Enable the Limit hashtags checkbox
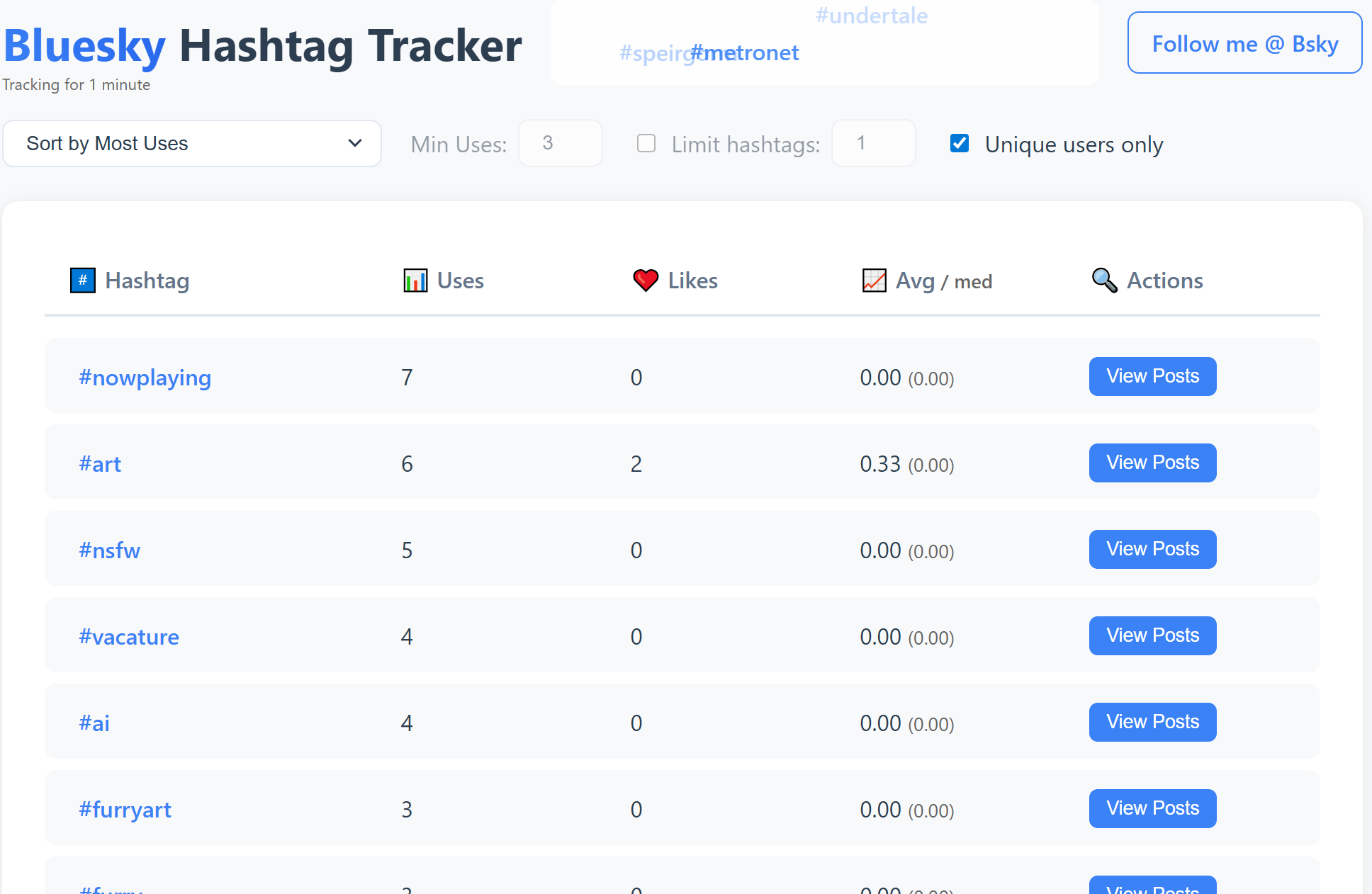This screenshot has width=1372, height=894. [646, 143]
